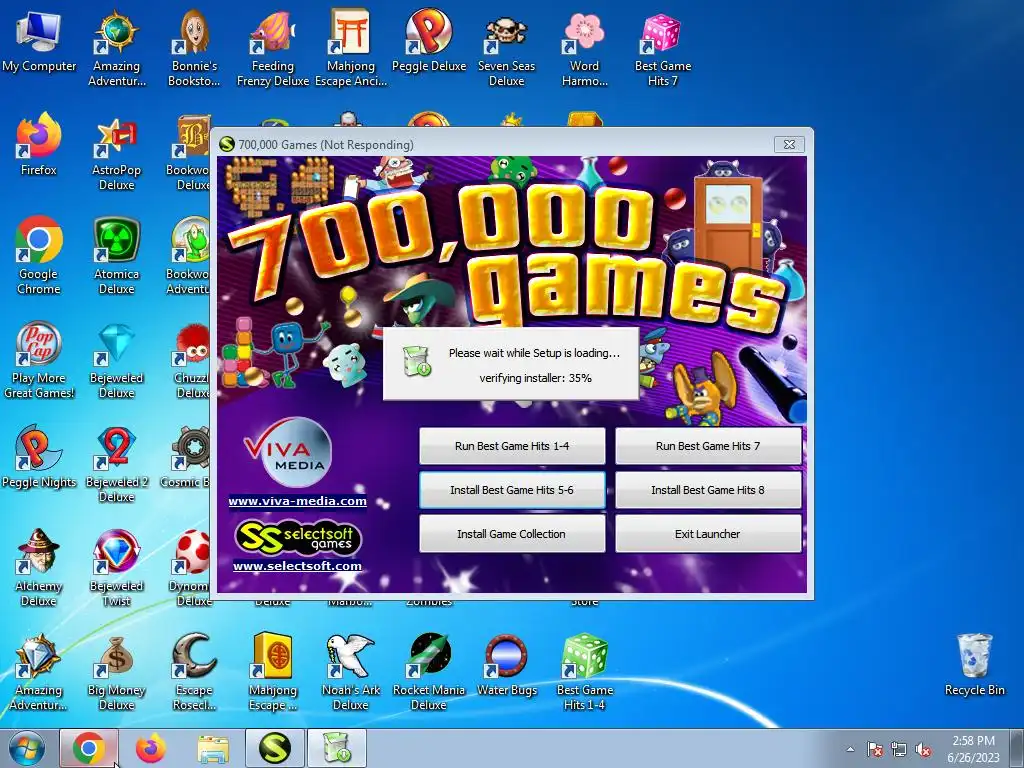The image size is (1024, 768).
Task: Launch Big Money Deluxe money bag icon
Action: click(116, 673)
